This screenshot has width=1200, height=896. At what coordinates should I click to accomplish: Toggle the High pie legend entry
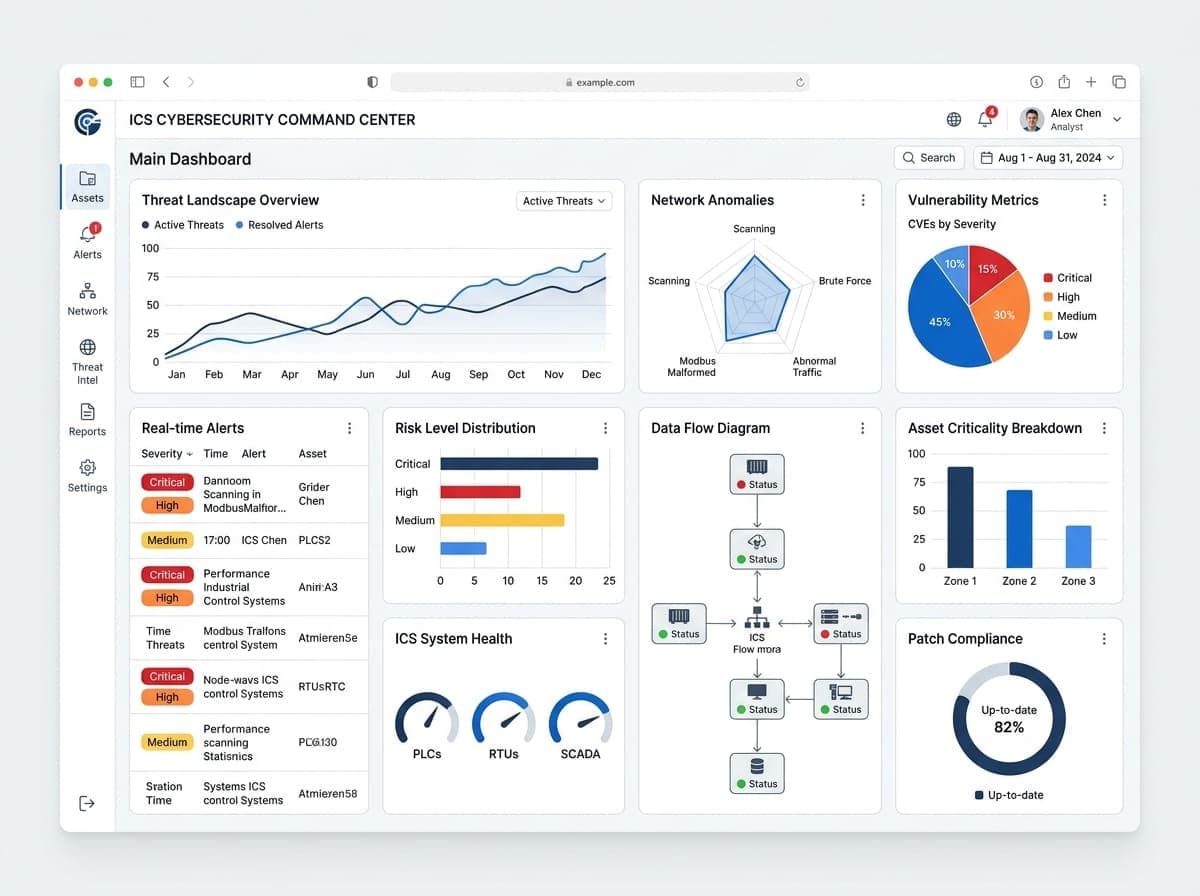[x=1062, y=297]
